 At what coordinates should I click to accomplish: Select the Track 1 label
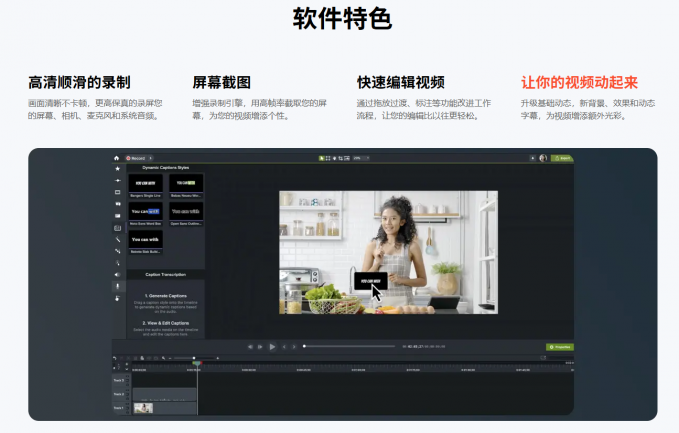click(118, 408)
